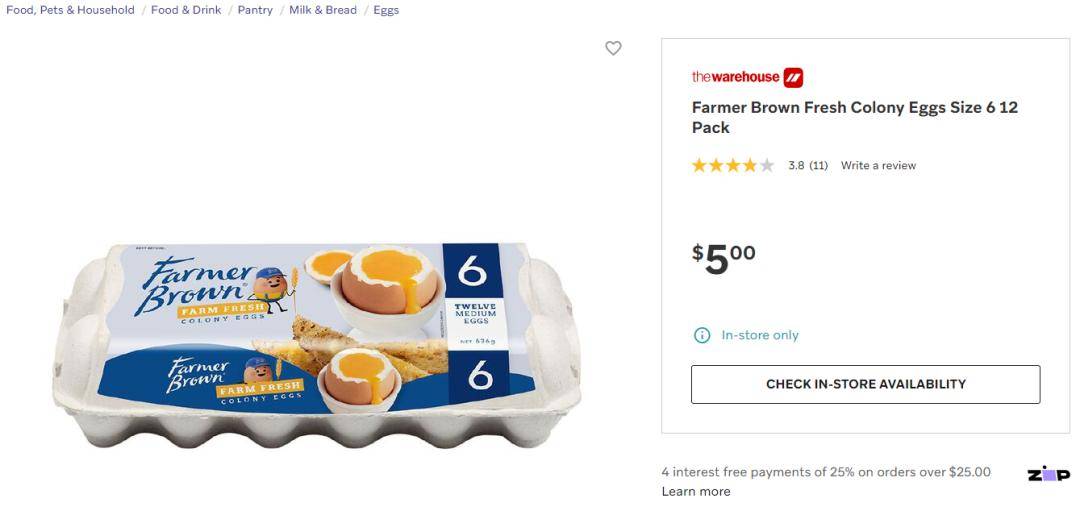
Task: Navigate to Pantry breadcrumb
Action: tap(255, 10)
